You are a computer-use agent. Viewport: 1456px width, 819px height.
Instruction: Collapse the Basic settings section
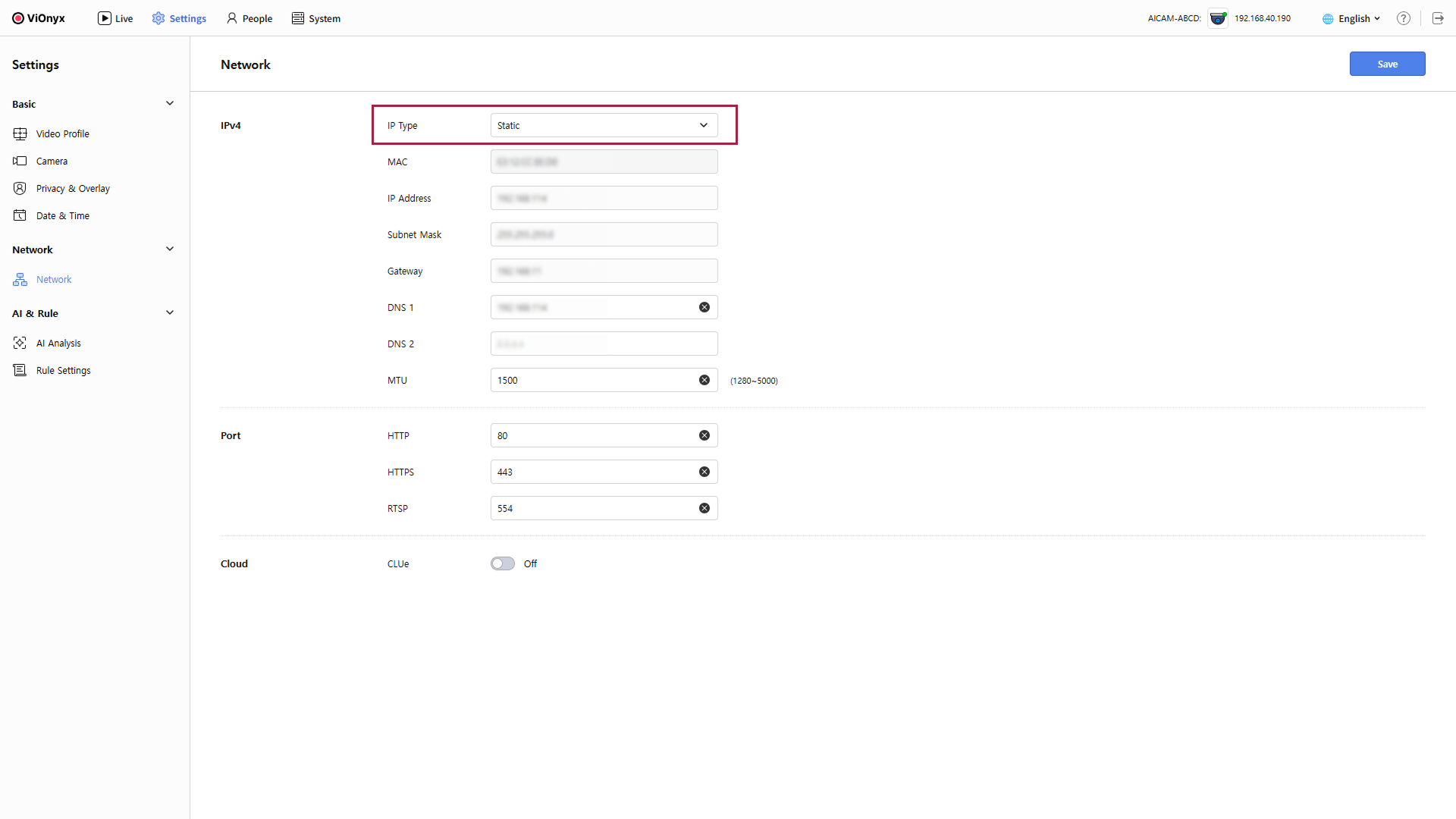(170, 104)
